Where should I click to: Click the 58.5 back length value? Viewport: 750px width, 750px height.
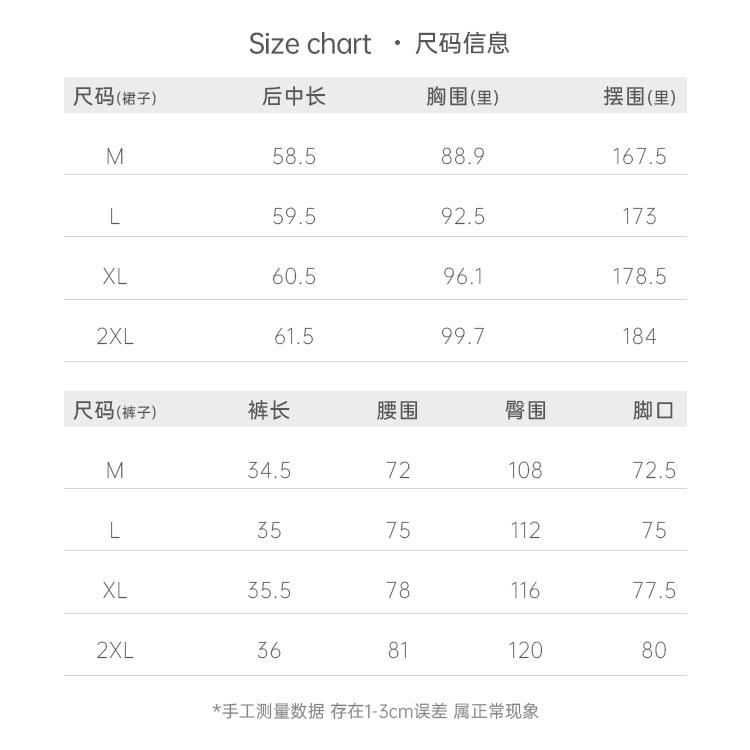294,156
